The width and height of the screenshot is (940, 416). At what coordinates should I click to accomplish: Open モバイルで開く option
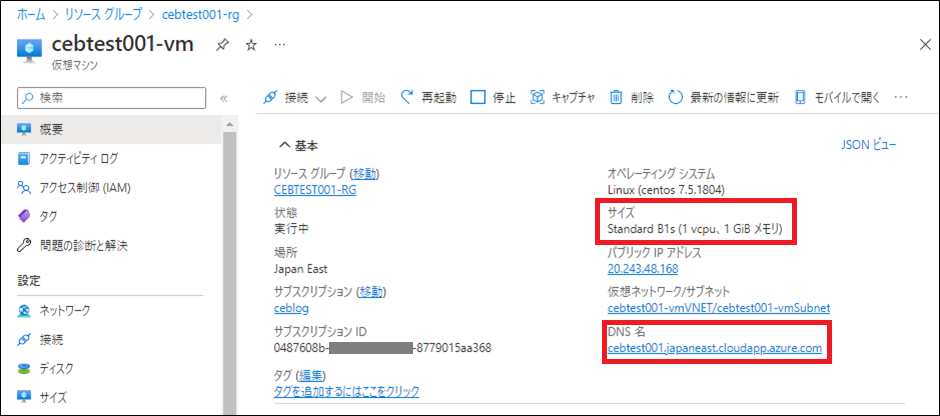pyautogui.click(x=838, y=98)
